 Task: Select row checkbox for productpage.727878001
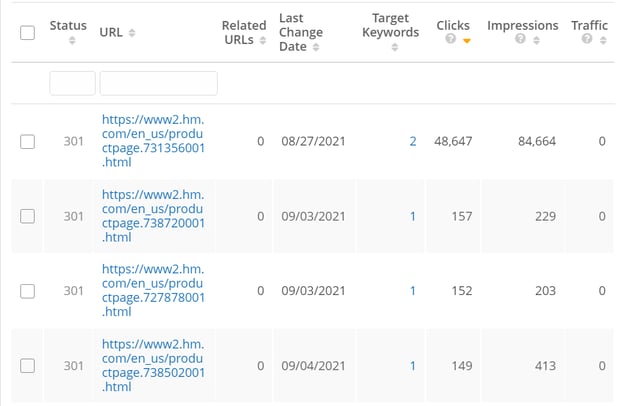point(27,291)
